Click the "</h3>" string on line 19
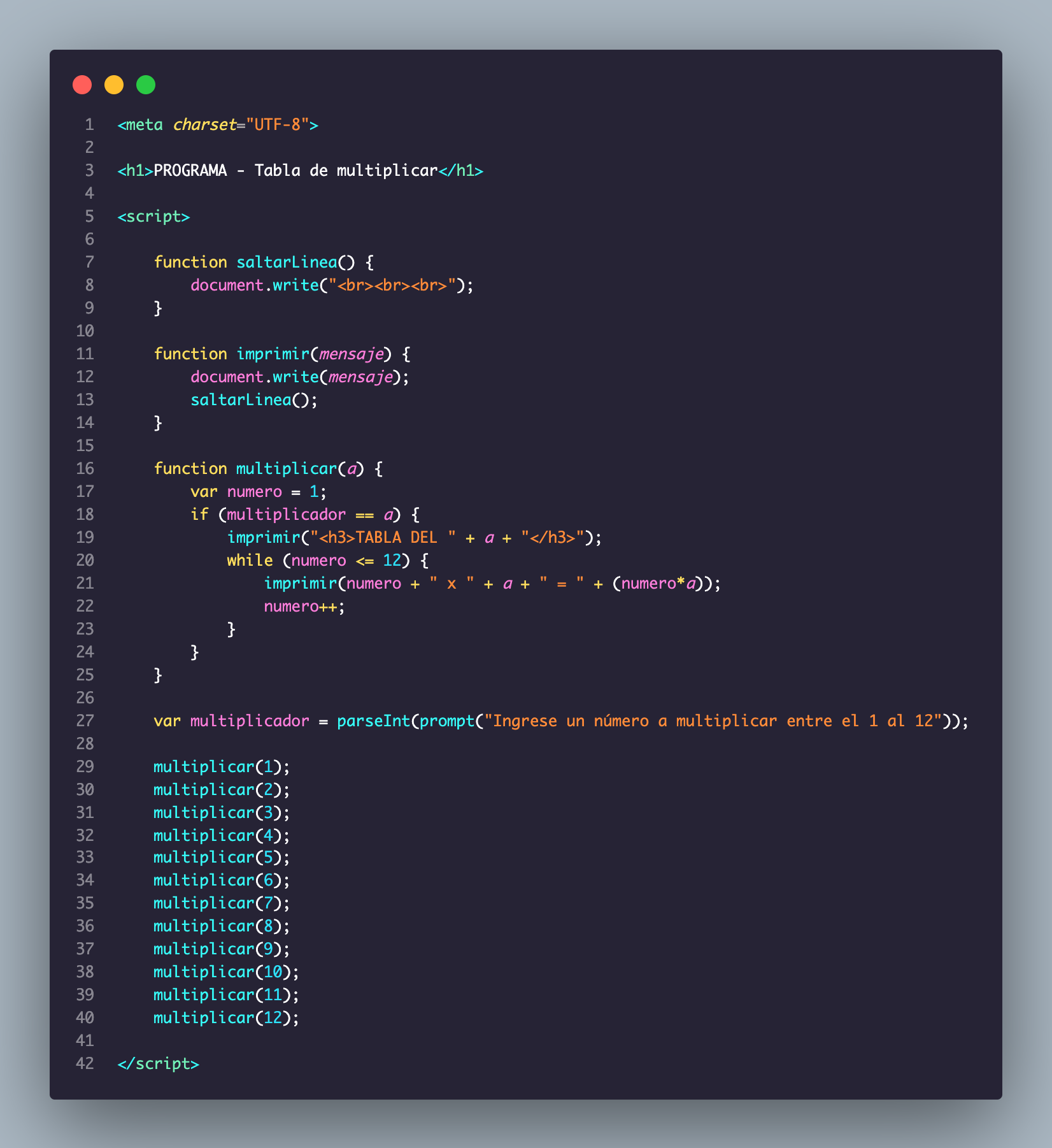The height and width of the screenshot is (1148, 1052). (553, 538)
